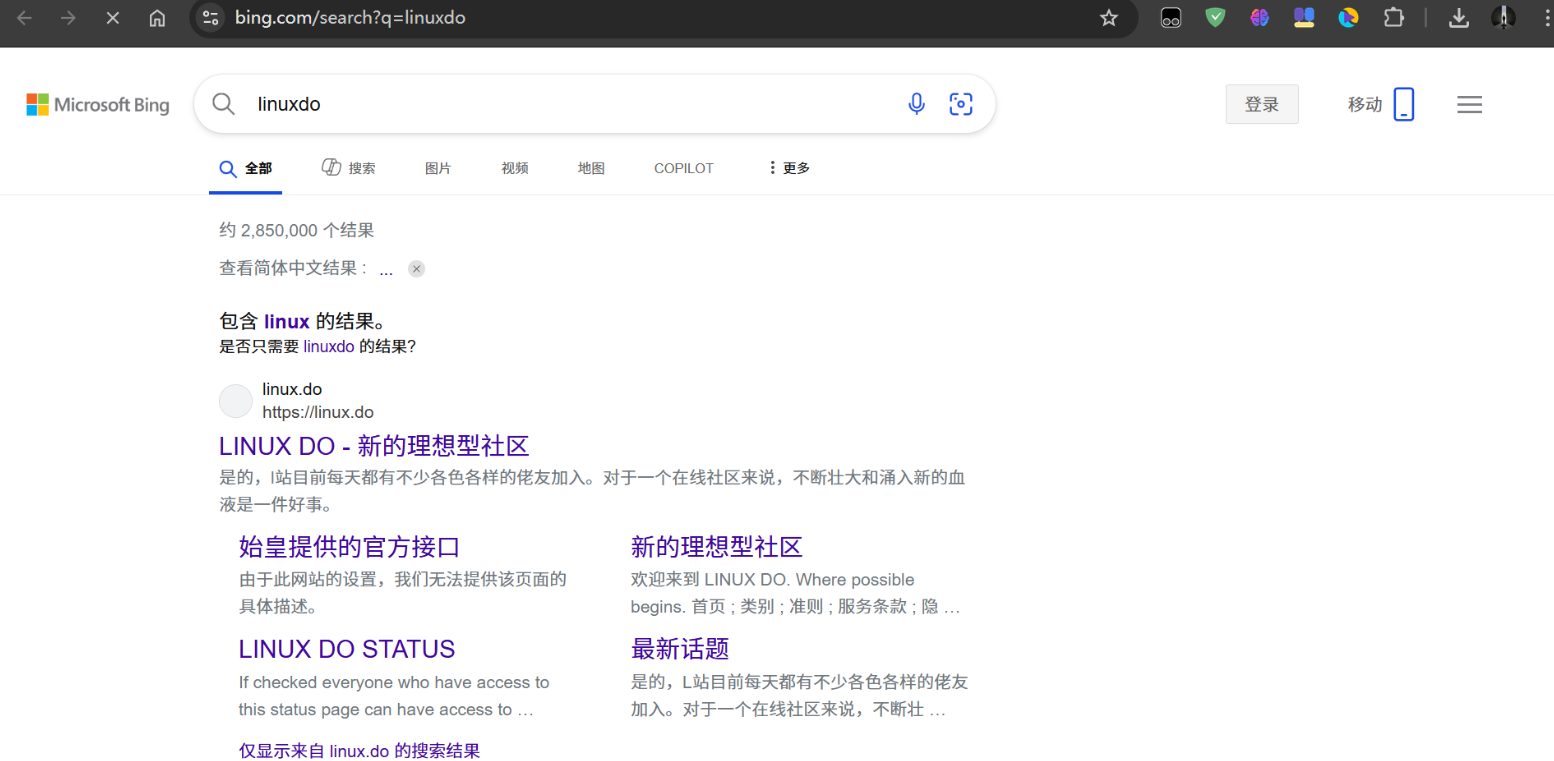Open browser downloads icon
The height and width of the screenshot is (761, 1554).
pos(1459,18)
